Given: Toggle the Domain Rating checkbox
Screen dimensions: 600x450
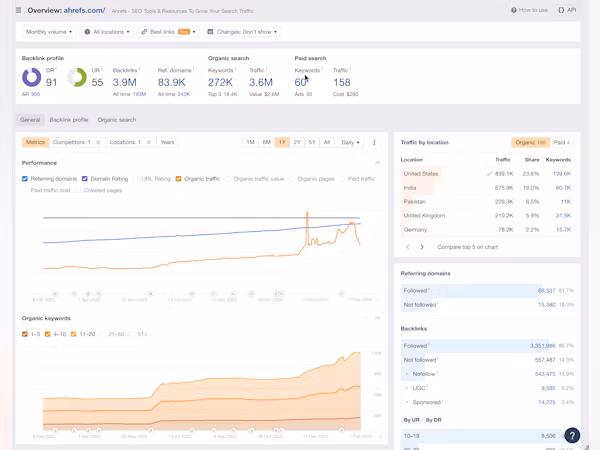Looking at the screenshot, I should [85, 179].
